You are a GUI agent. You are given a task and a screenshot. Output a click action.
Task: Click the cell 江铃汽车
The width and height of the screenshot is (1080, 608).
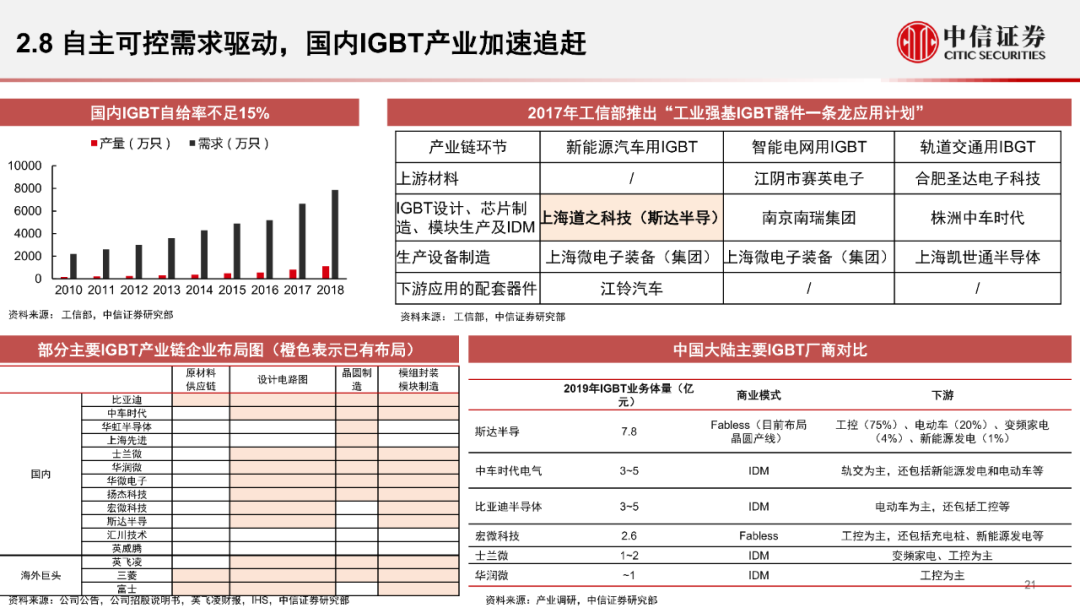click(x=632, y=289)
